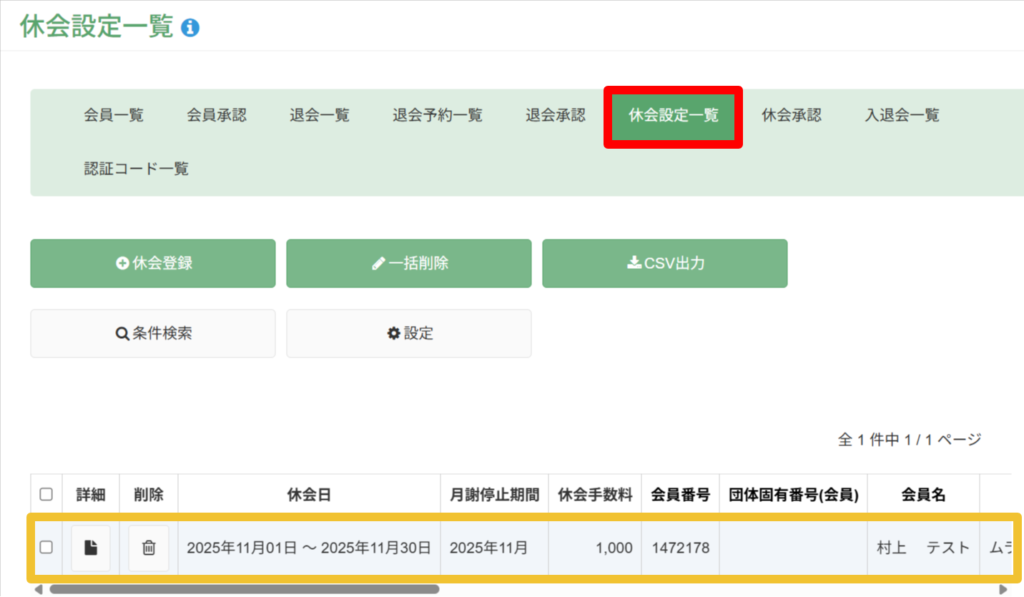
Task: Go to the 会員承認 tab
Action: tap(217, 115)
